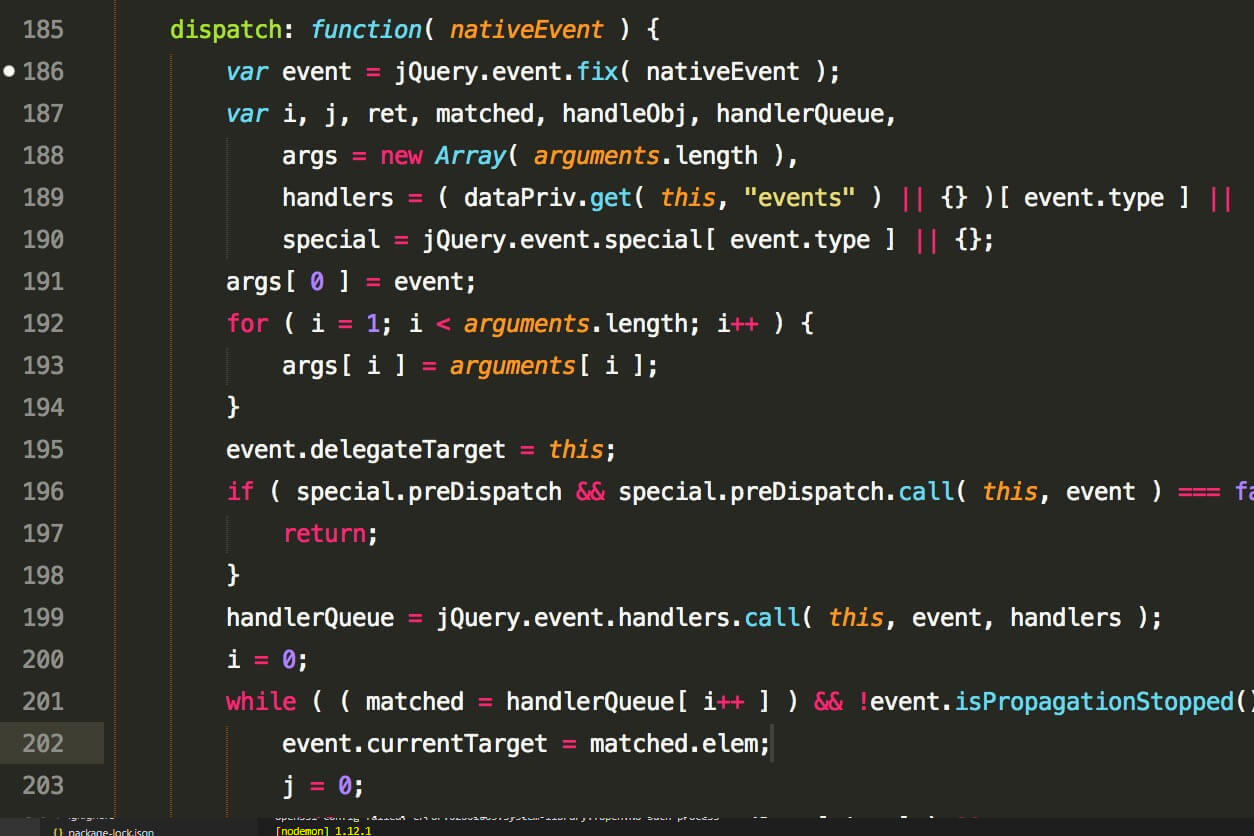Click the '[nodemon] 1.12.1' terminal output
Screen dimensions: 1254x836
click(x=324, y=830)
